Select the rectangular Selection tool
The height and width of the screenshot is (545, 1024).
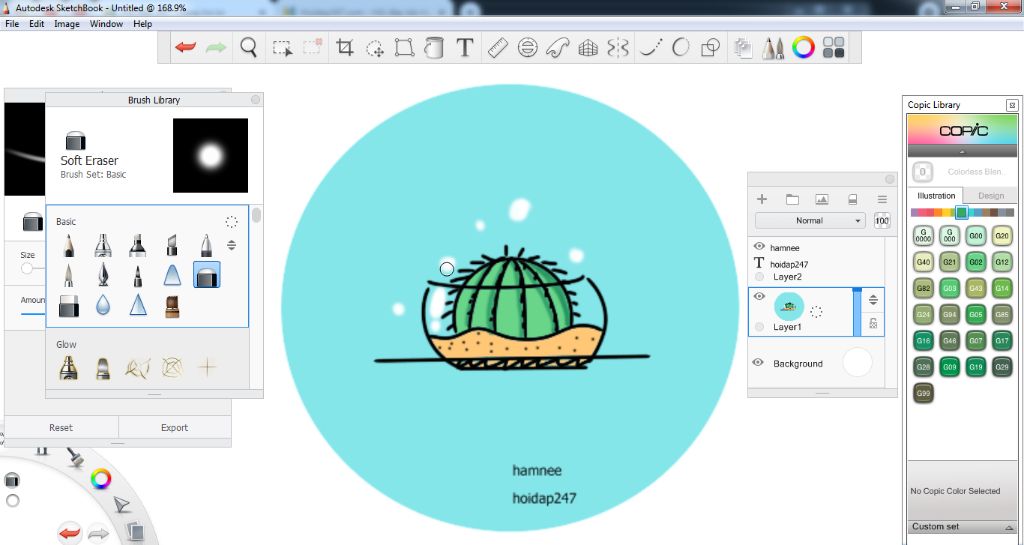point(282,48)
